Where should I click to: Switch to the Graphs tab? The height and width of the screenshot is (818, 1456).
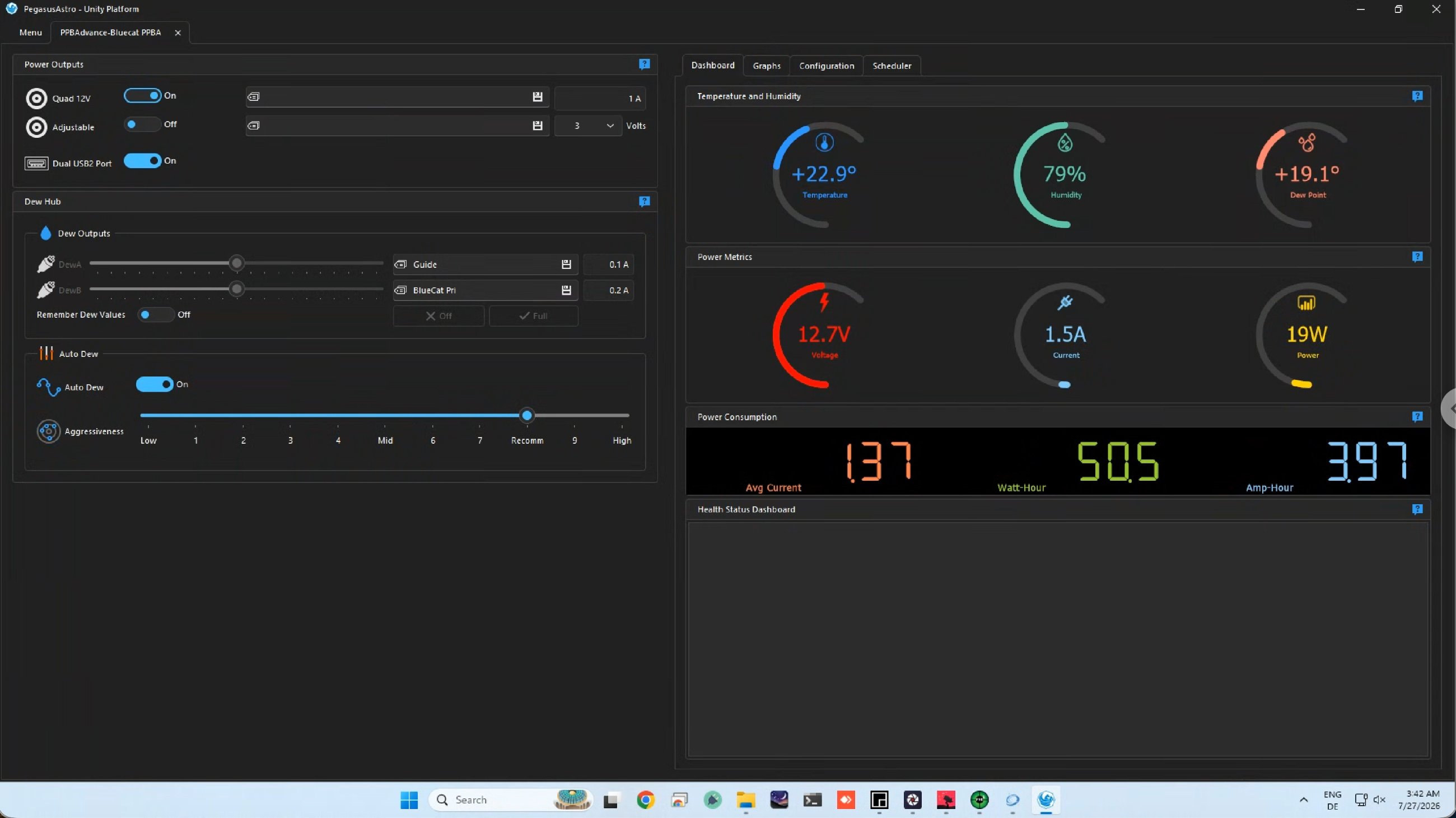coord(767,66)
